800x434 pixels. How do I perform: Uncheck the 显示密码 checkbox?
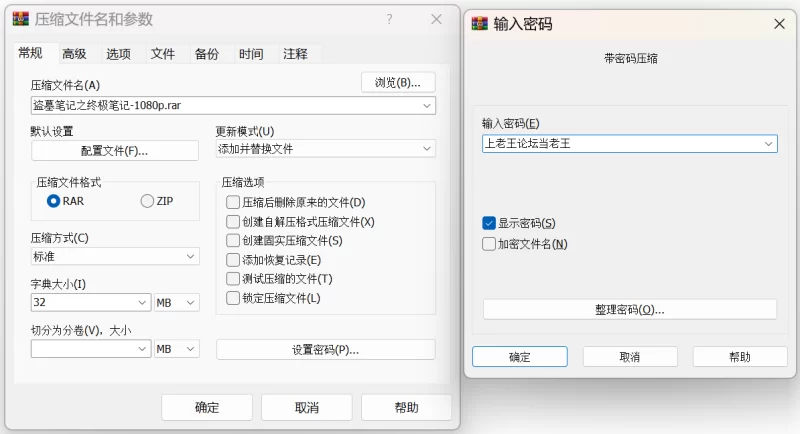tap(489, 223)
